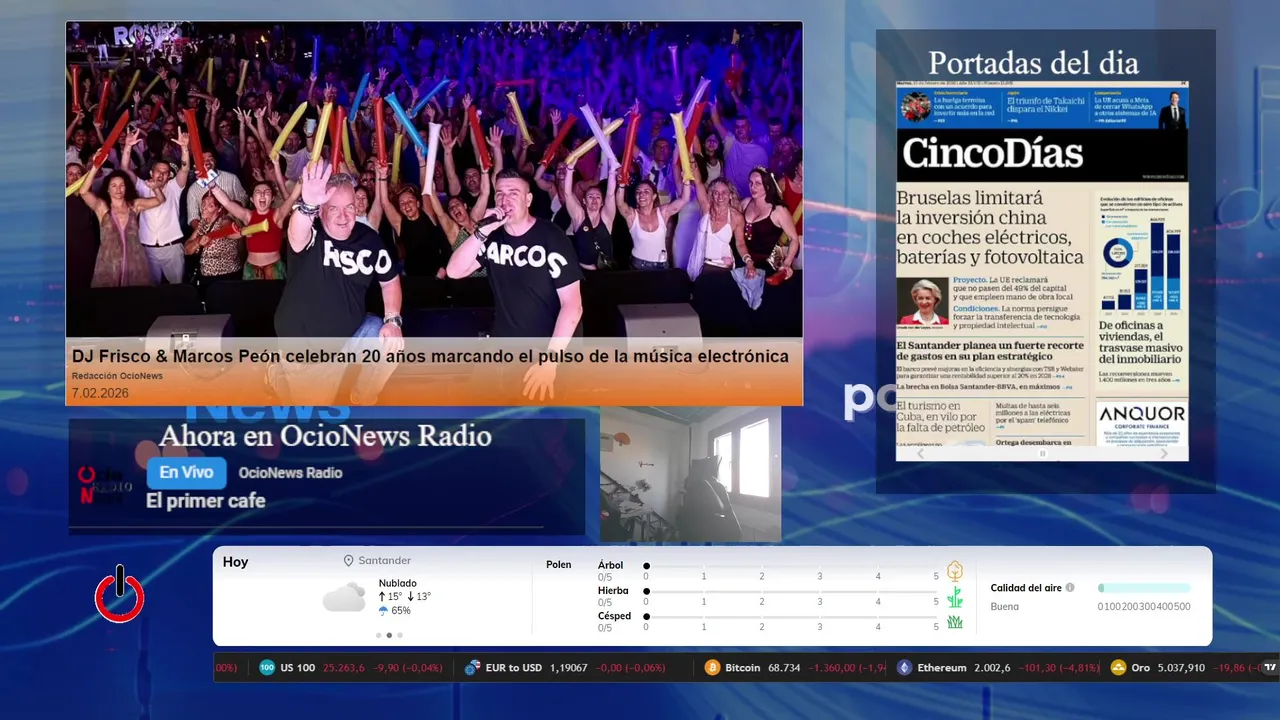
Task: Click the "OcioNews Radio" station label
Action: pos(290,473)
